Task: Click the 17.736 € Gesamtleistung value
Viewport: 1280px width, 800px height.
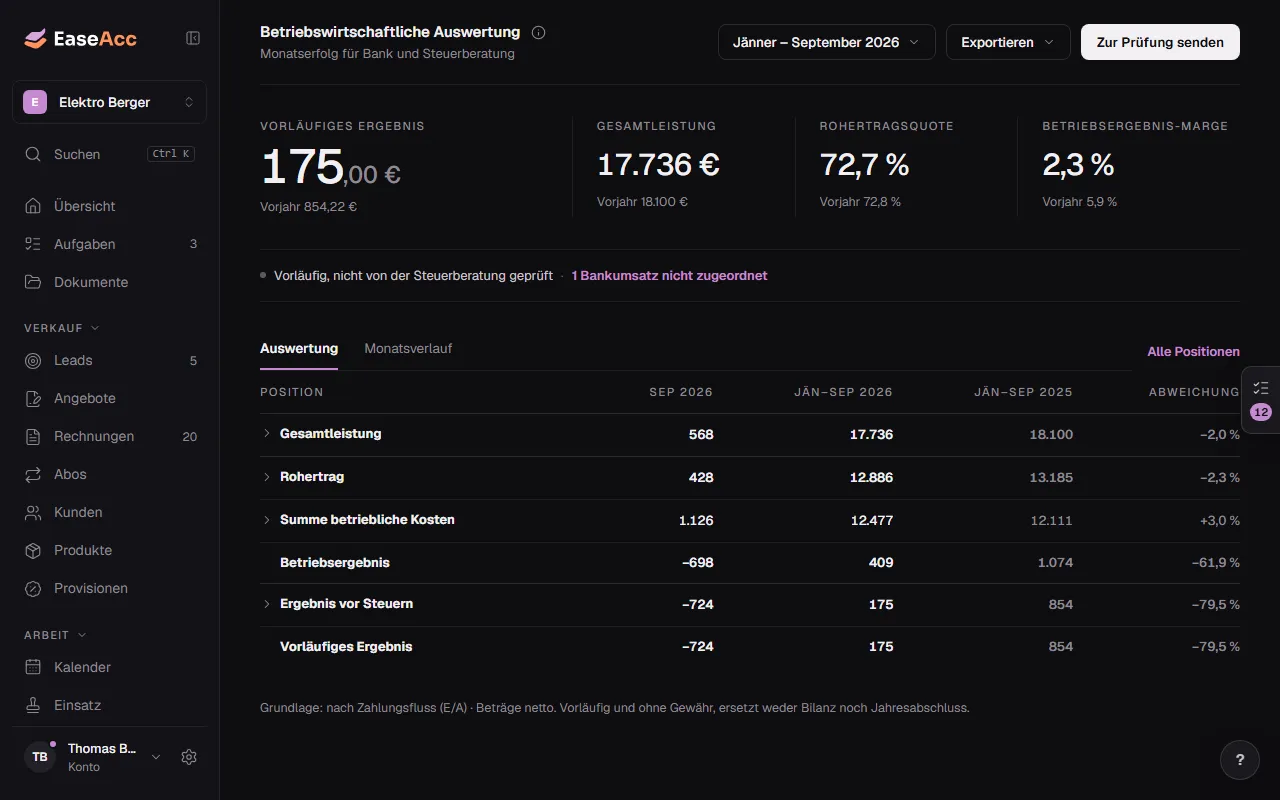Action: click(x=658, y=165)
